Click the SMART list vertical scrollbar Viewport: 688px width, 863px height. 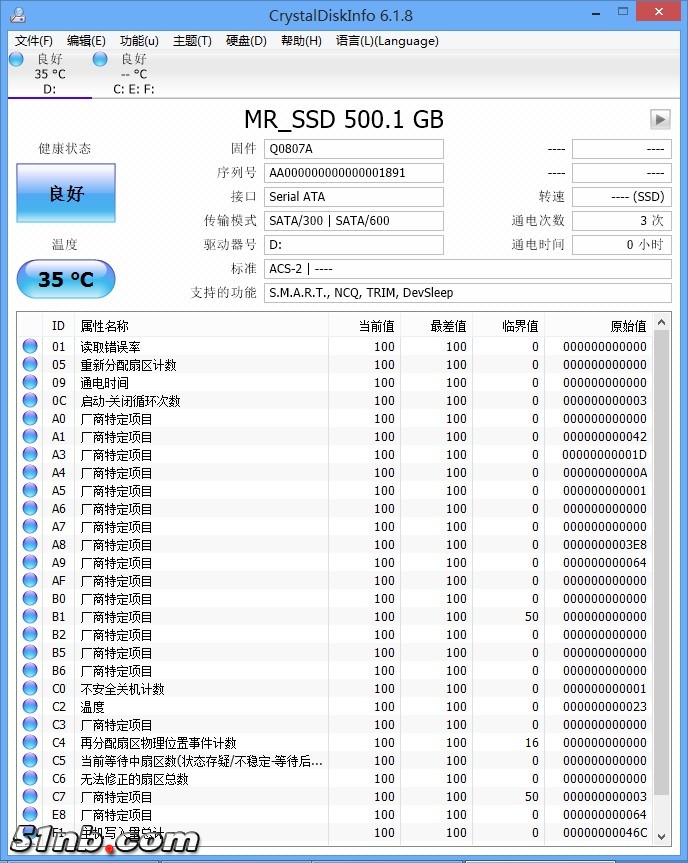point(662,580)
